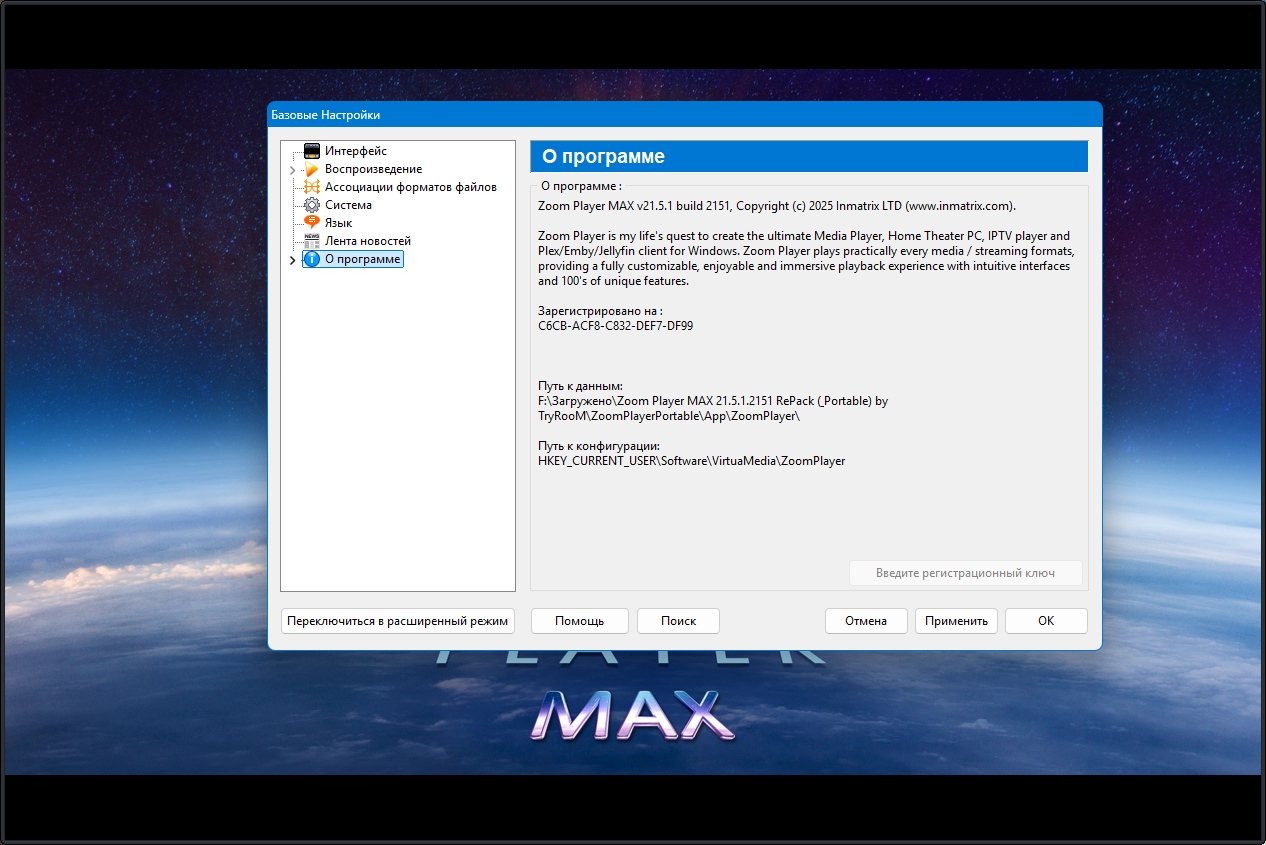
Task: Click the Лента новостей news icon
Action: click(x=311, y=241)
